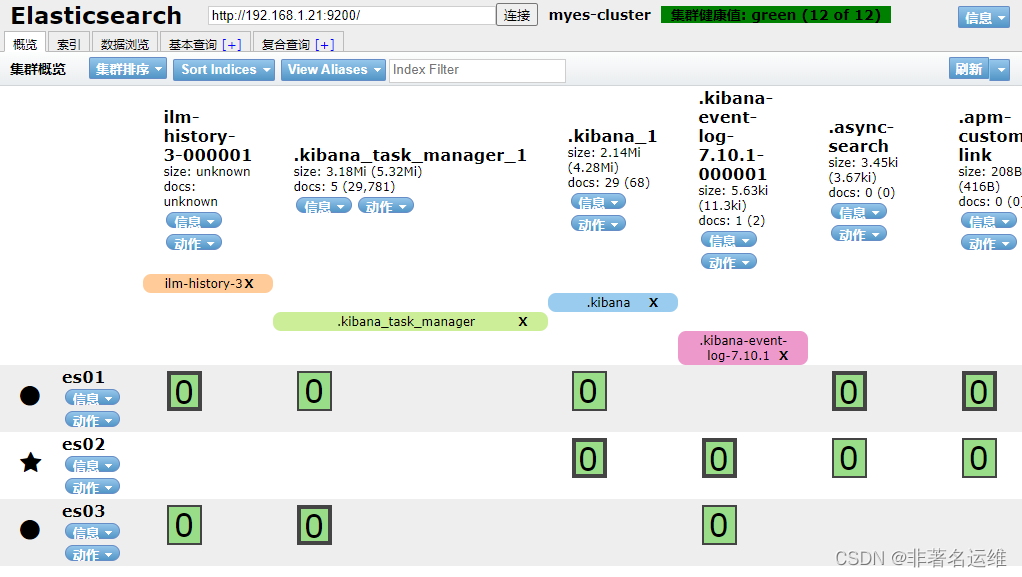Click the .kibana_1 index title
The image size is (1022, 577).
pyautogui.click(x=612, y=136)
